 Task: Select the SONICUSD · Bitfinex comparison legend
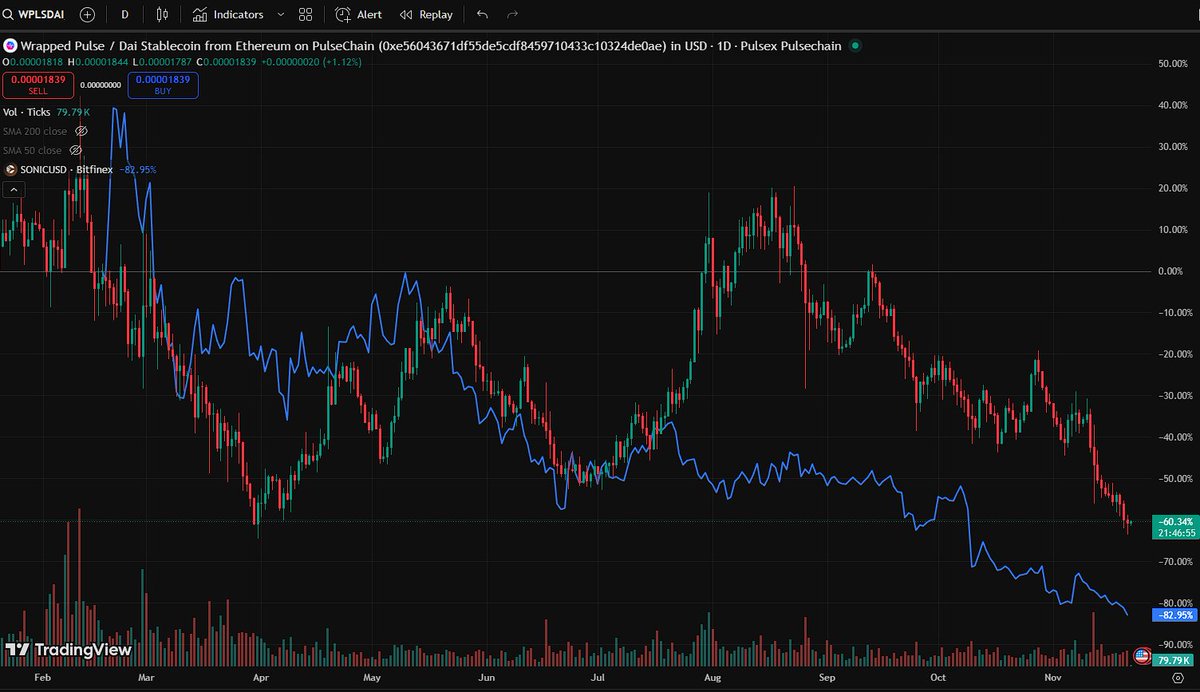[67, 169]
